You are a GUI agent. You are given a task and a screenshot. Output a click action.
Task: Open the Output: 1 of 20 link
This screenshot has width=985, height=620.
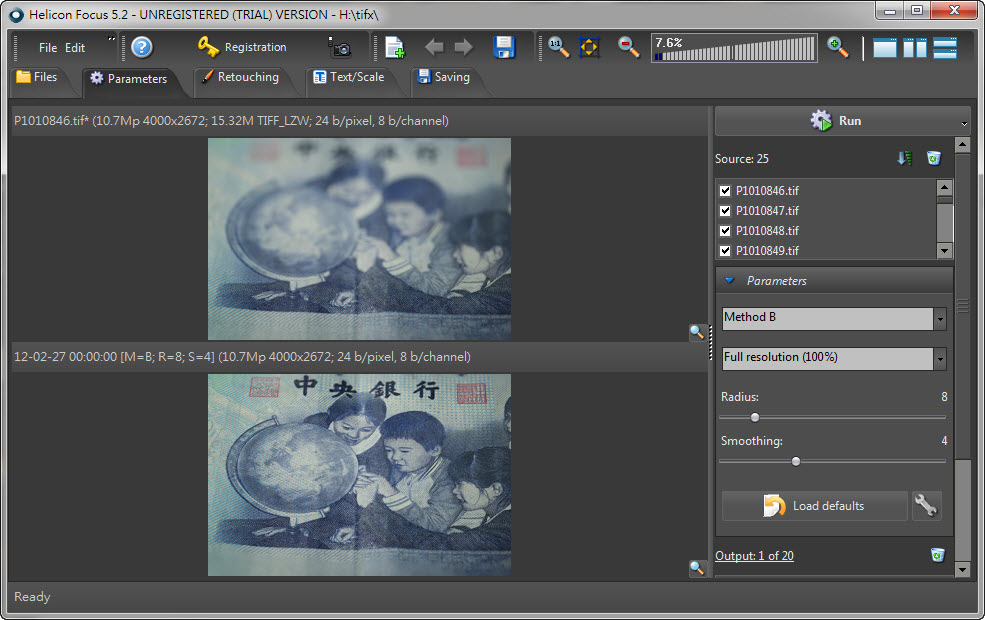754,556
